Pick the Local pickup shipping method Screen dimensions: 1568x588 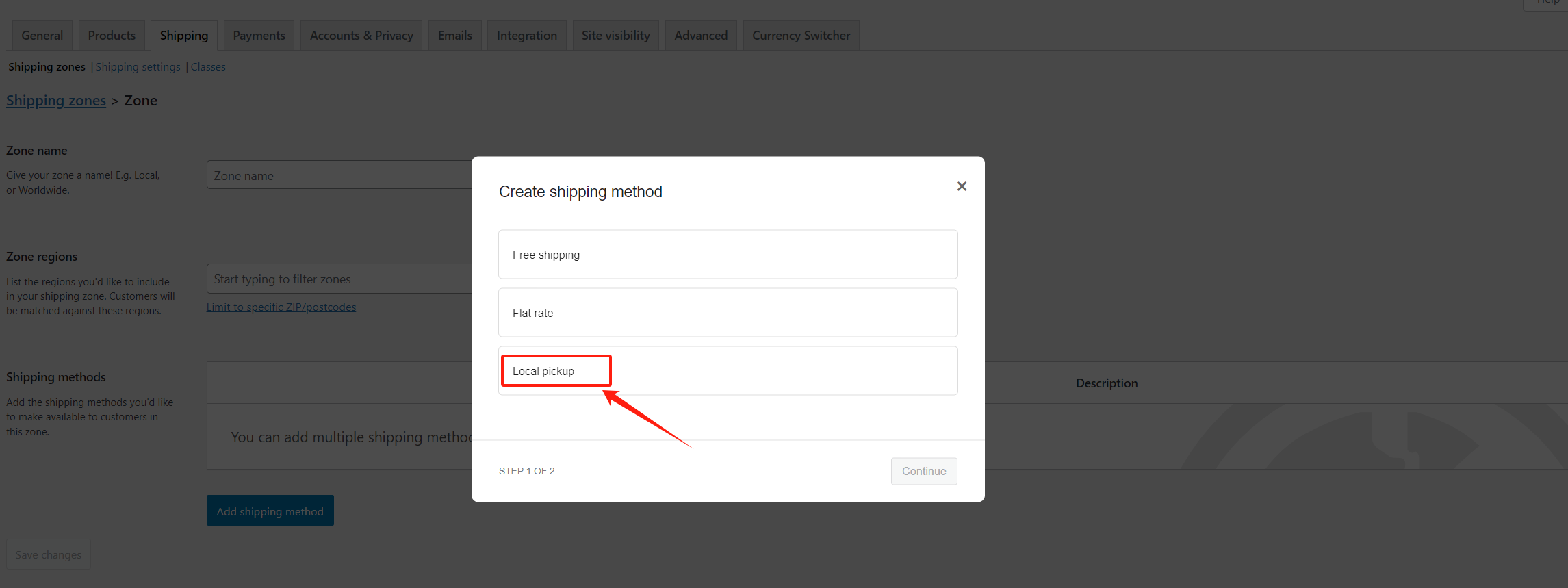[x=728, y=371]
